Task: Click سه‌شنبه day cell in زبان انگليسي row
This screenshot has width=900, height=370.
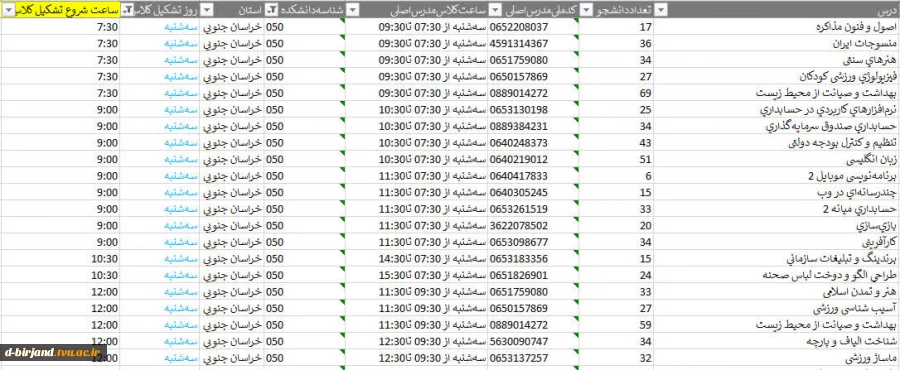Action: click(x=160, y=159)
